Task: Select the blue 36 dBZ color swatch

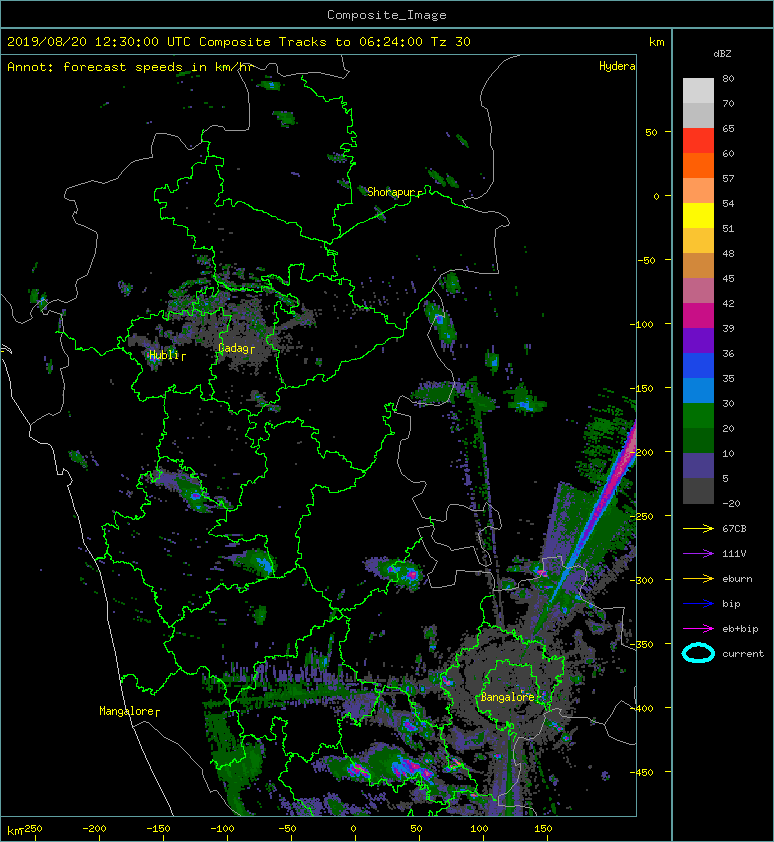Action: point(698,365)
